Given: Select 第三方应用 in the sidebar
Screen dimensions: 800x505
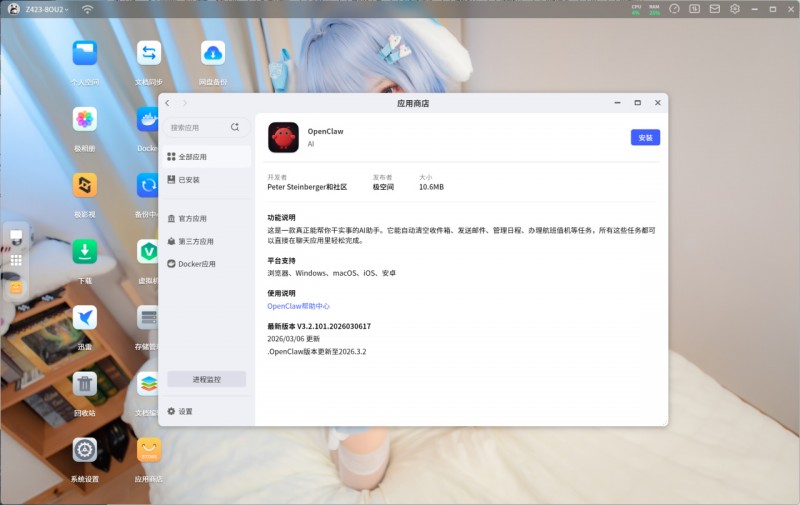Looking at the screenshot, I should pos(207,241).
